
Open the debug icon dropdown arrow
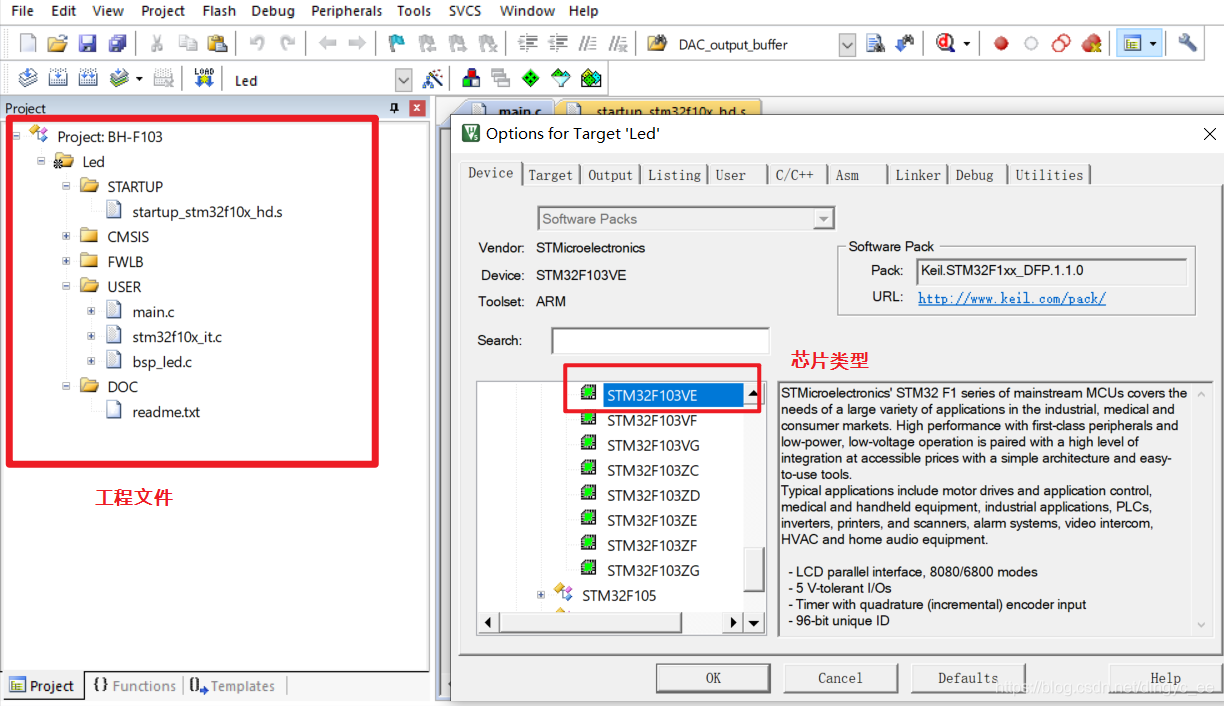click(x=967, y=44)
